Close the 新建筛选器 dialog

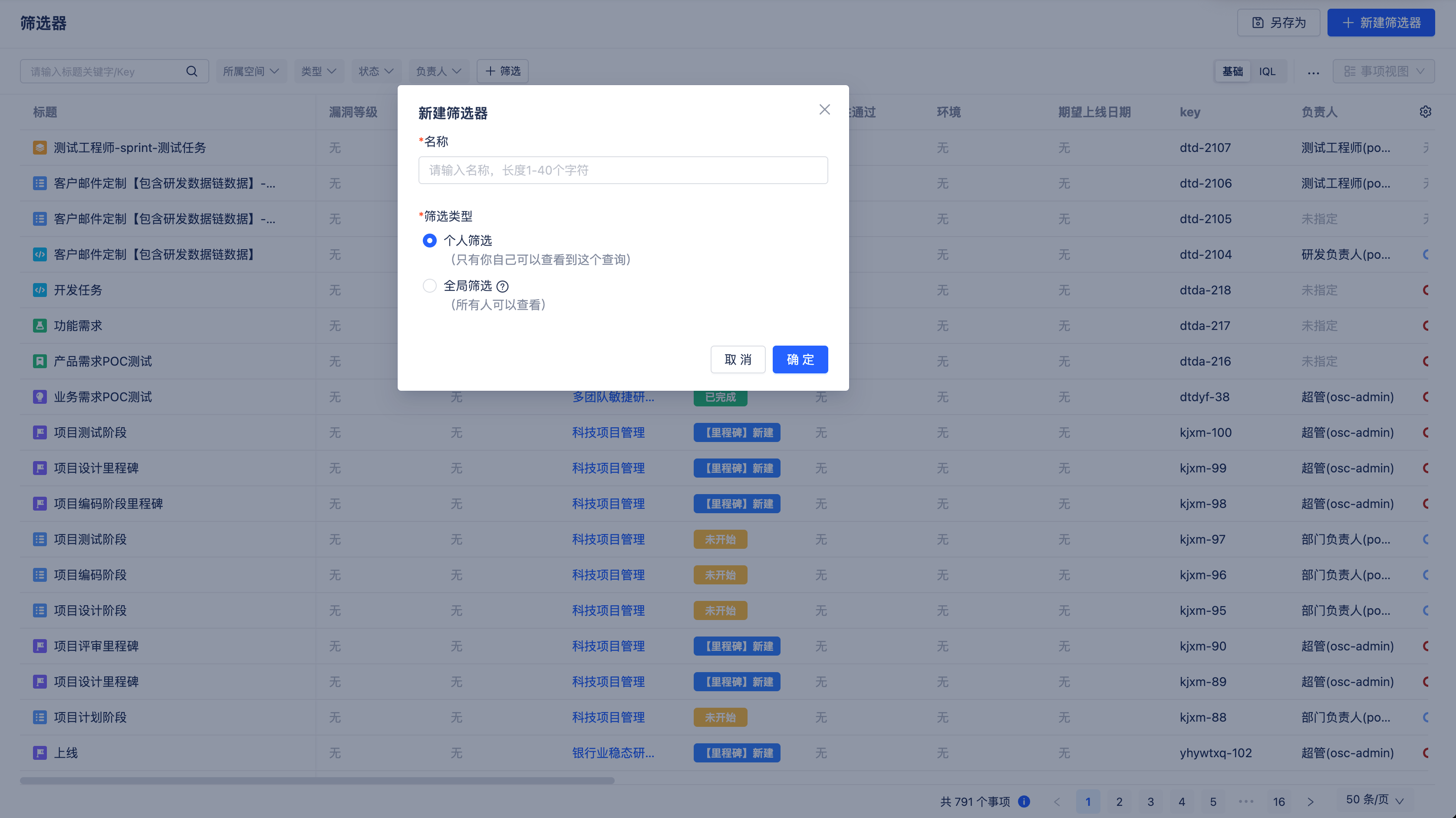click(824, 110)
